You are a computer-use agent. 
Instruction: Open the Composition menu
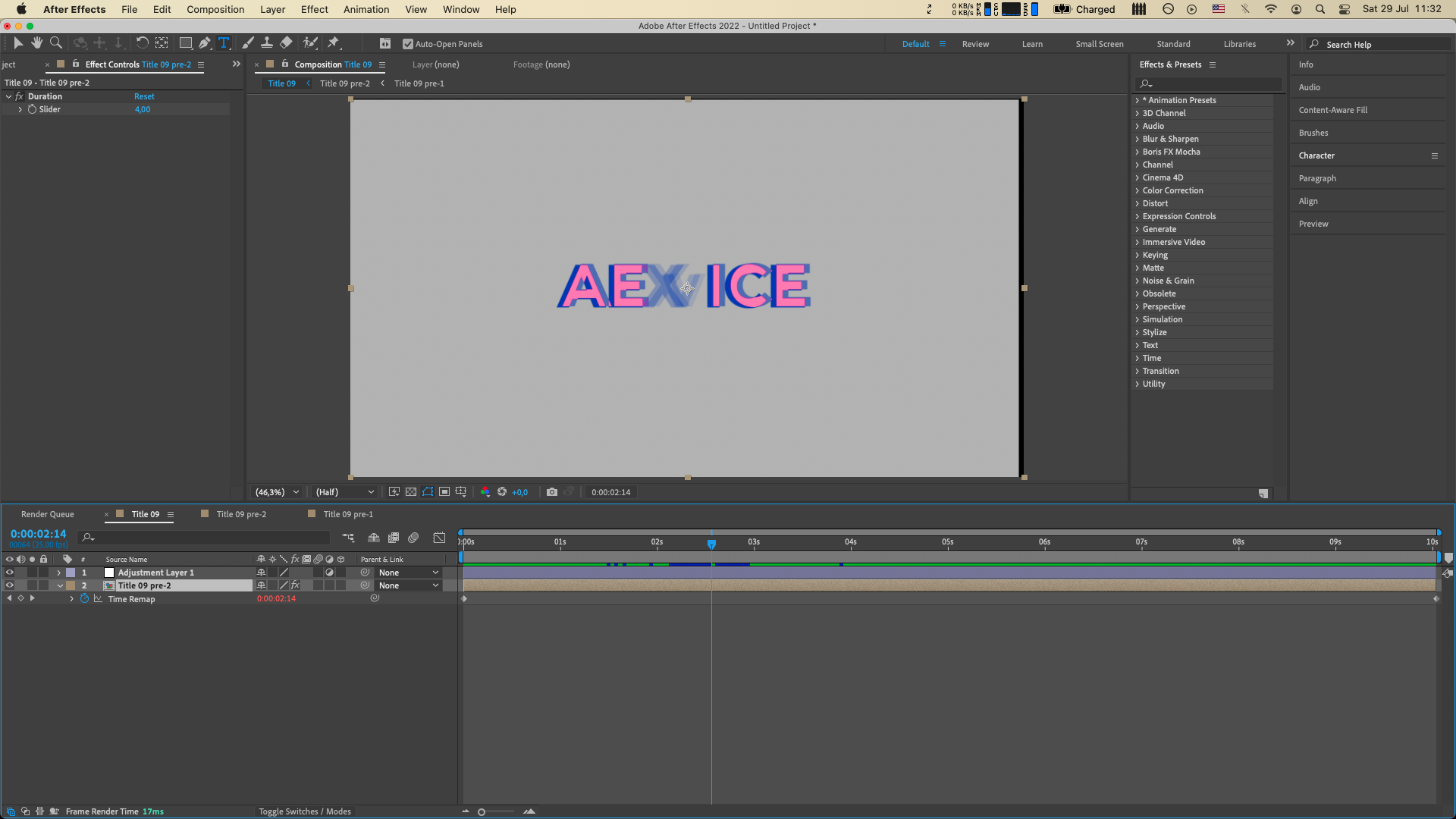215,9
